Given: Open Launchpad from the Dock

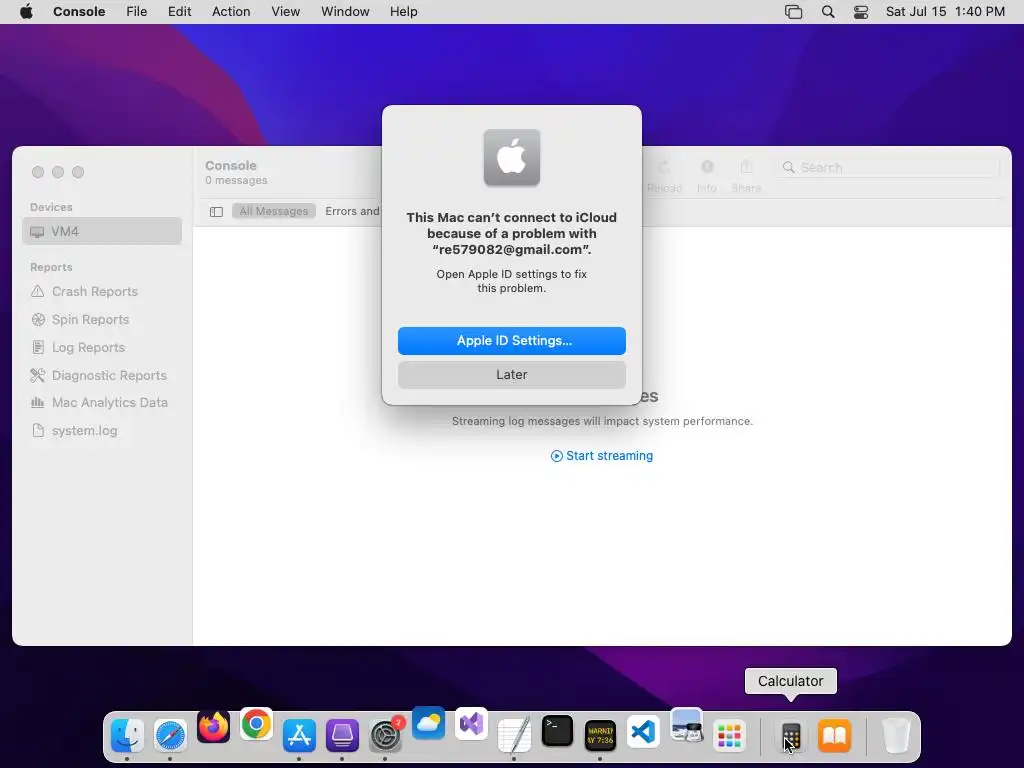Looking at the screenshot, I should [729, 736].
